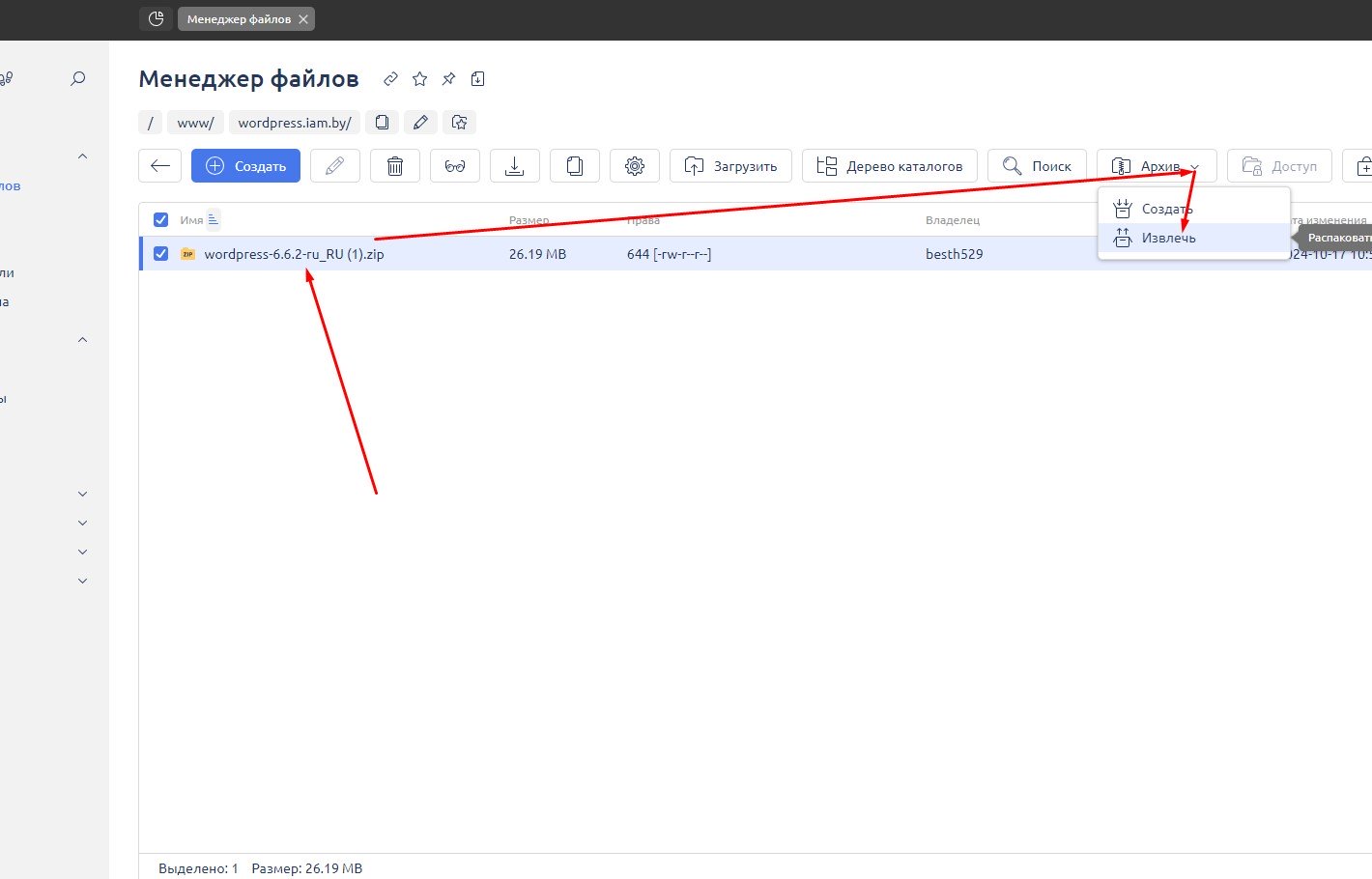Select wordpress-6.6.2-ru_RU (1).zip file name
This screenshot has width=1372, height=879.
(294, 254)
